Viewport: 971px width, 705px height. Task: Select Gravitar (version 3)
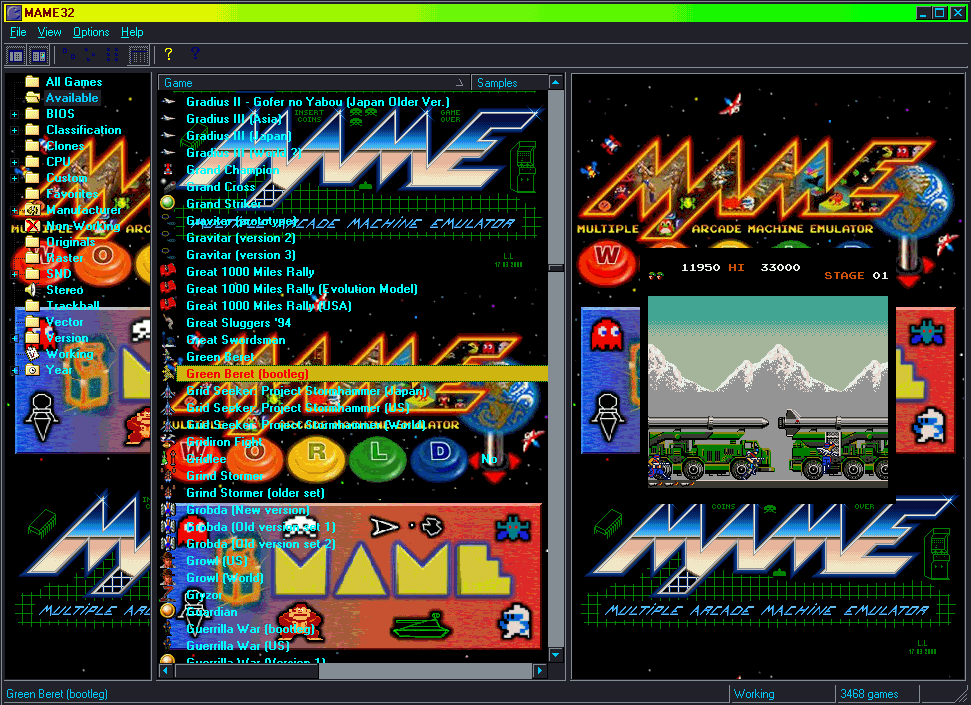(241, 255)
